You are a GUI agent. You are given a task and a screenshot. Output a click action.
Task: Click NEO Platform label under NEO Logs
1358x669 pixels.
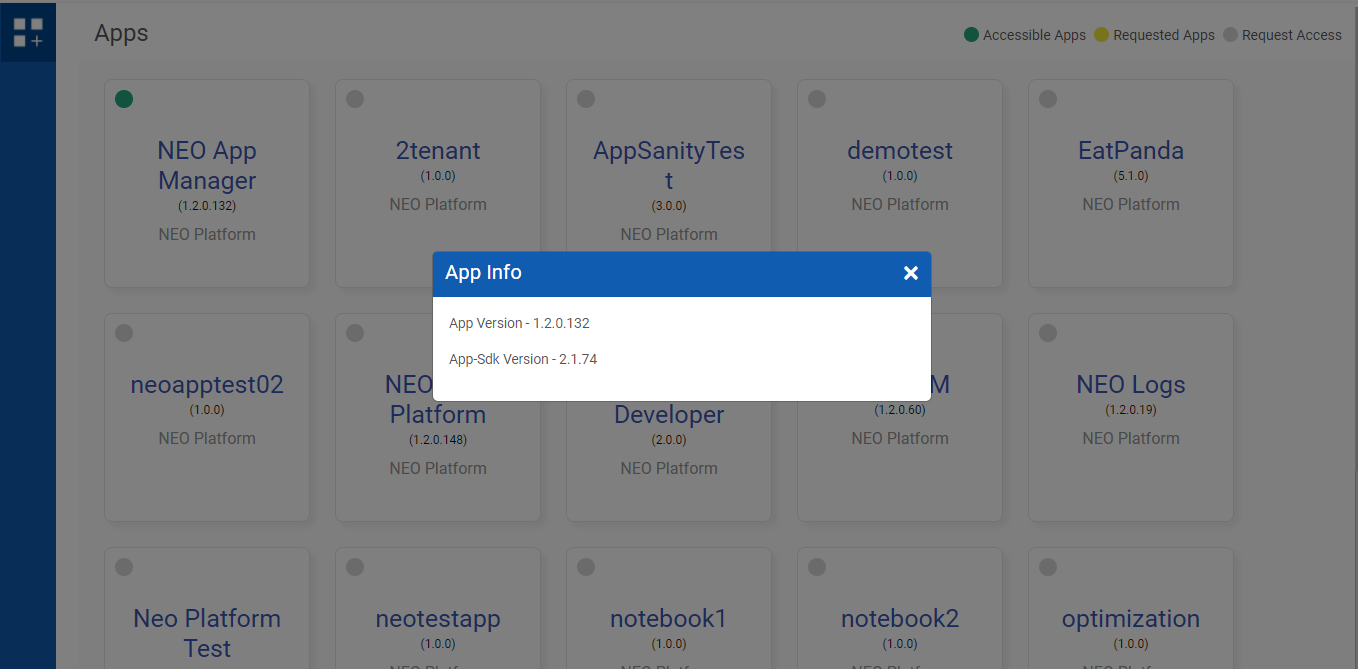point(1131,438)
